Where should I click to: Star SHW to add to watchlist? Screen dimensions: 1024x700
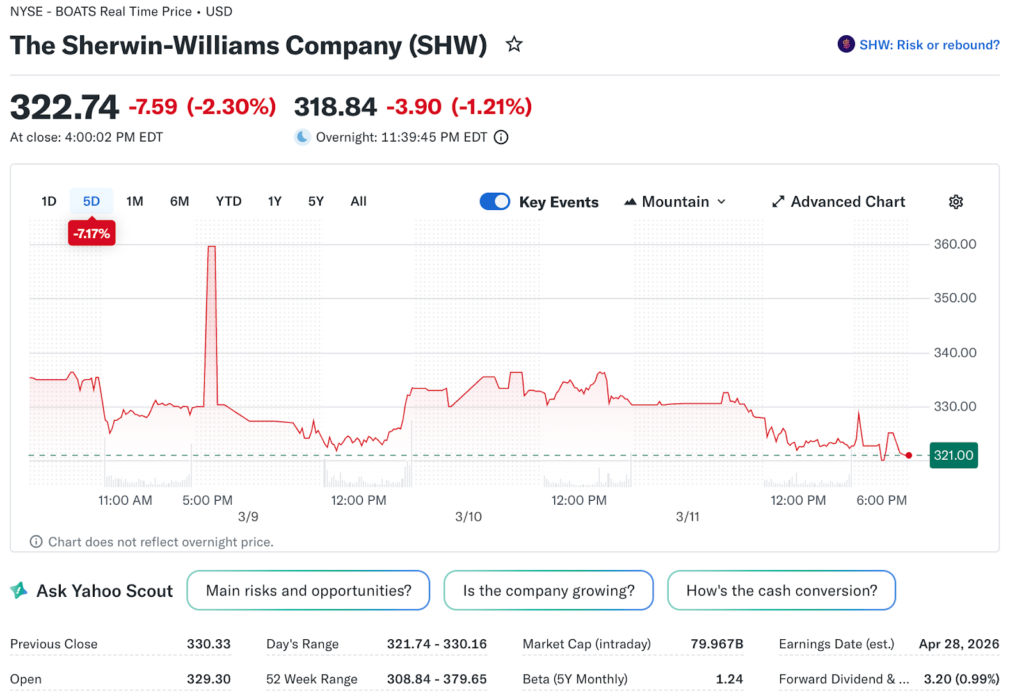point(514,45)
